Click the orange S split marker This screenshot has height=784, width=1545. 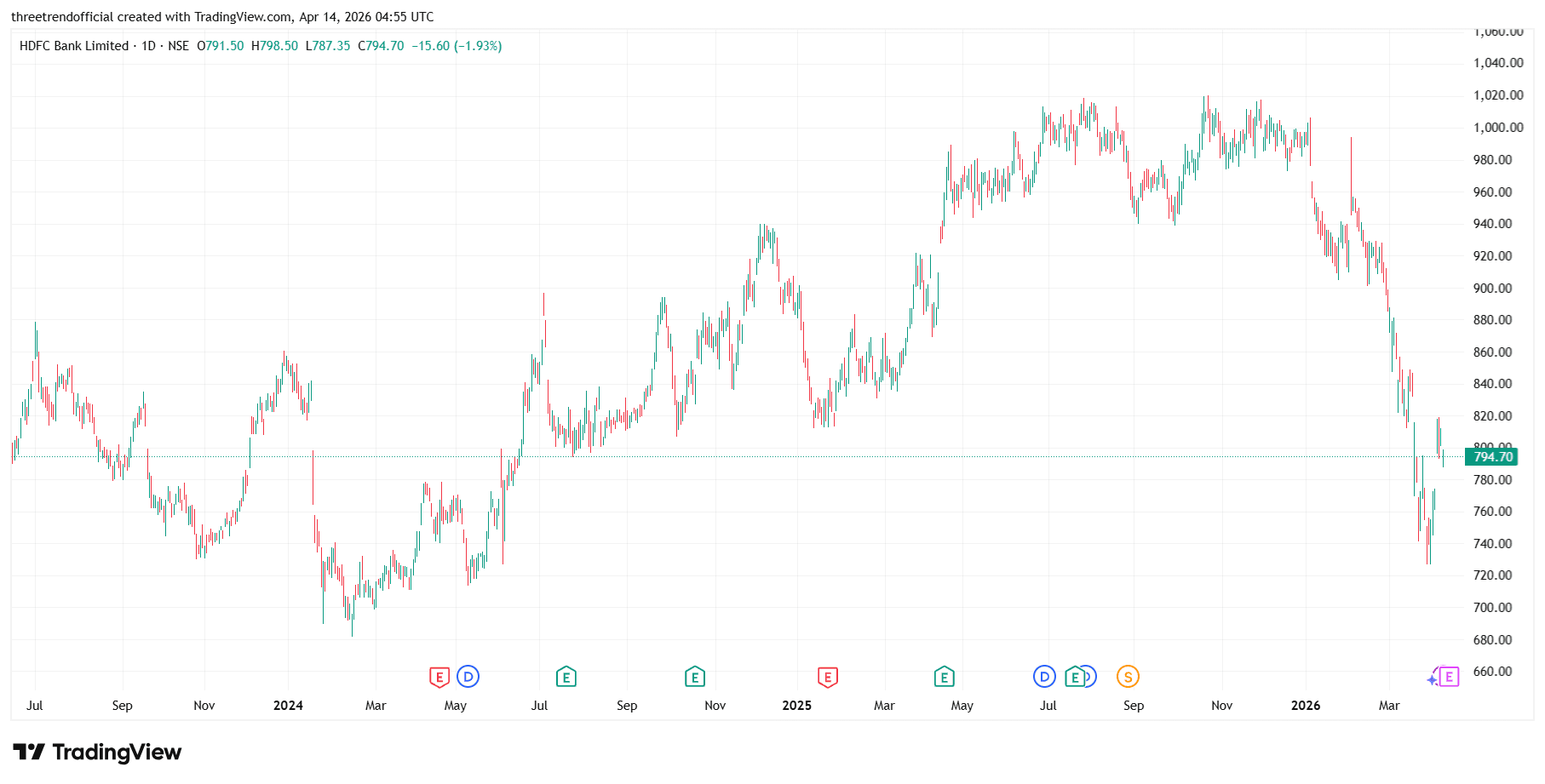[x=1128, y=677]
